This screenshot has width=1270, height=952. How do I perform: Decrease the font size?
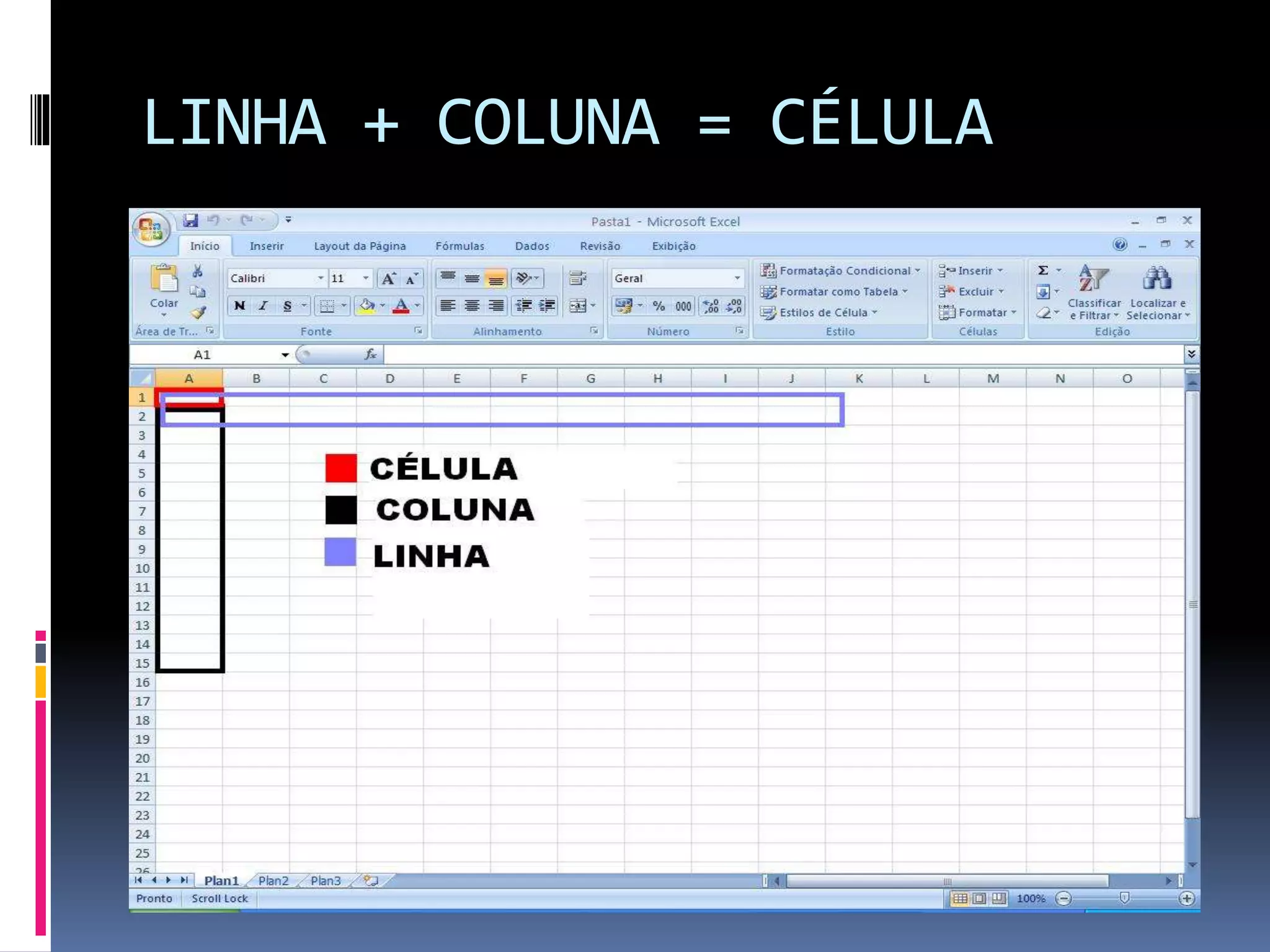[x=412, y=279]
